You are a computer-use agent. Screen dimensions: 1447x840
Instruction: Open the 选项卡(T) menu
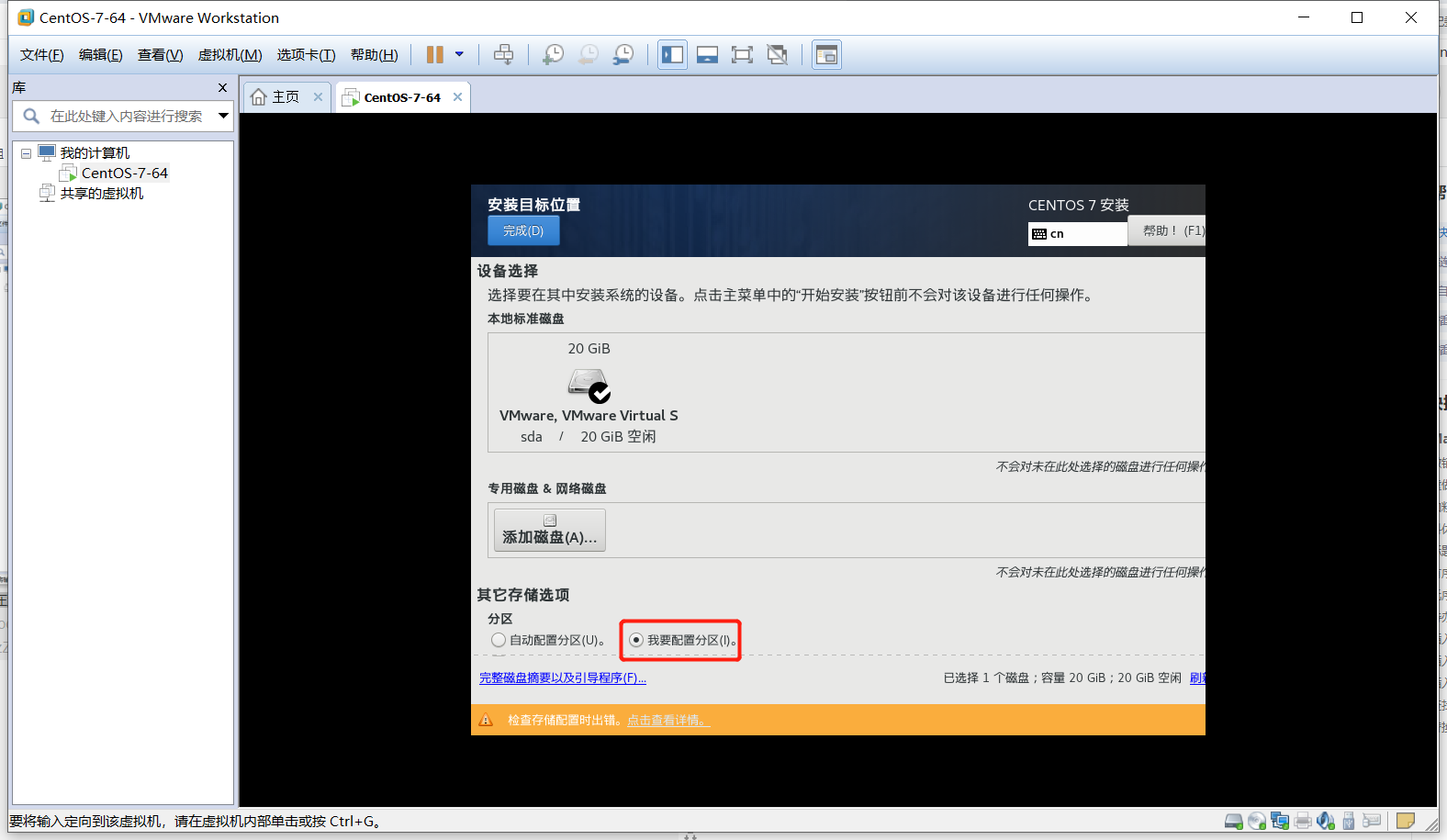[307, 55]
